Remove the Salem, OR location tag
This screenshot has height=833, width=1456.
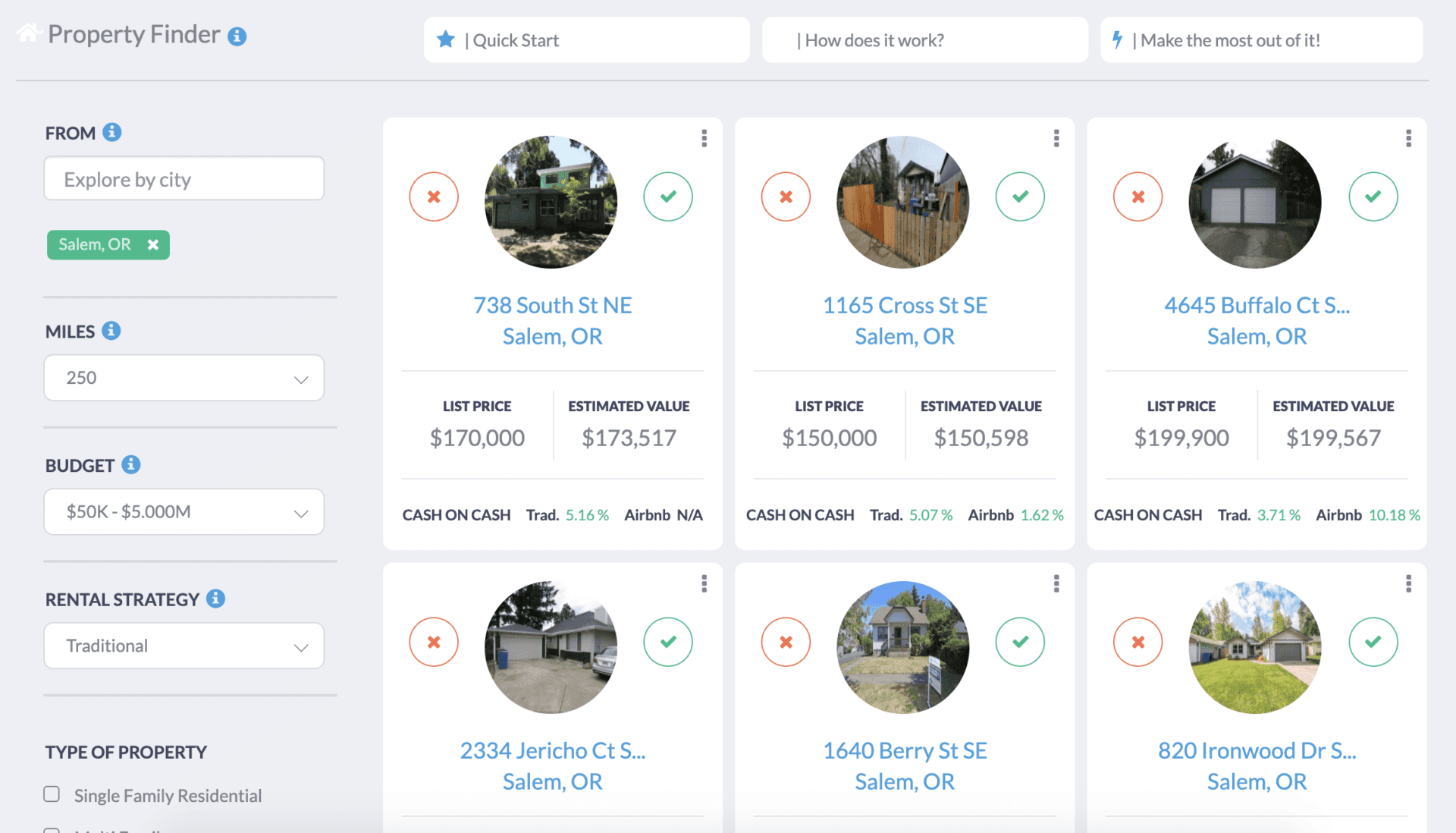coord(152,244)
